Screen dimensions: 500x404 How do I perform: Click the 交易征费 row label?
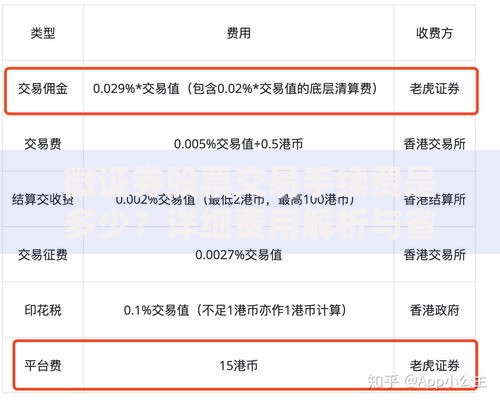[x=43, y=255]
